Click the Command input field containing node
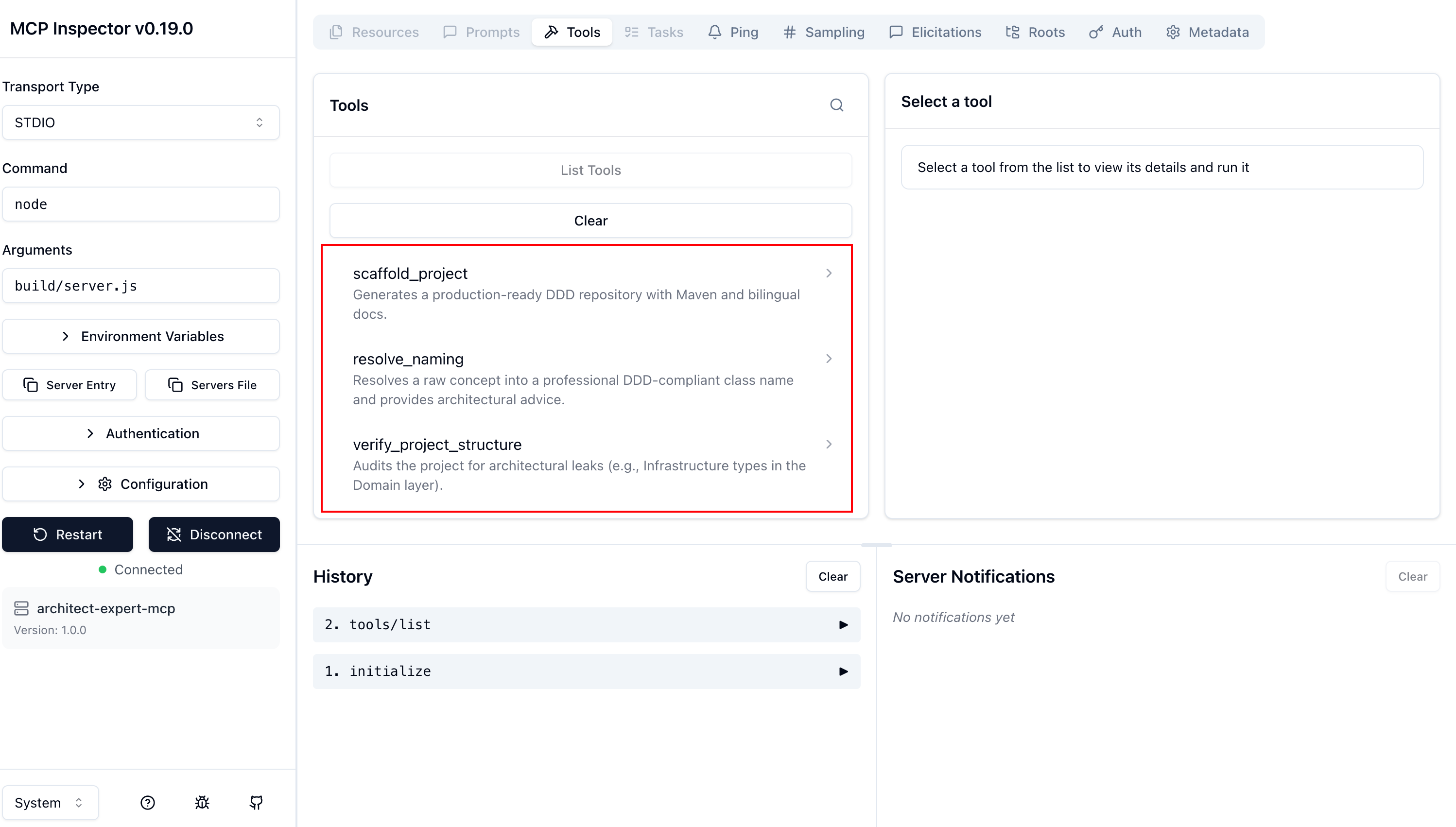Screen dimensions: 1456x827 pos(141,204)
